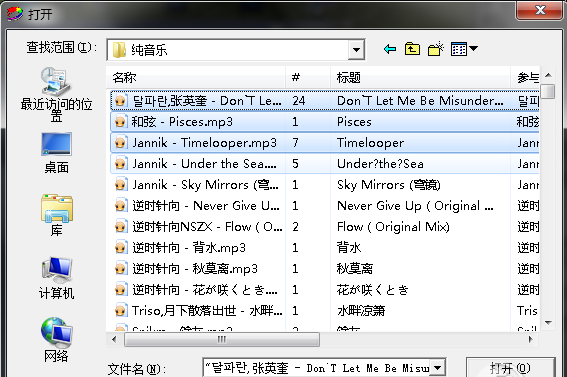Click vertical scrollbar up arrow
Image resolution: width=567 pixels, height=377 pixels.
pos(548,75)
